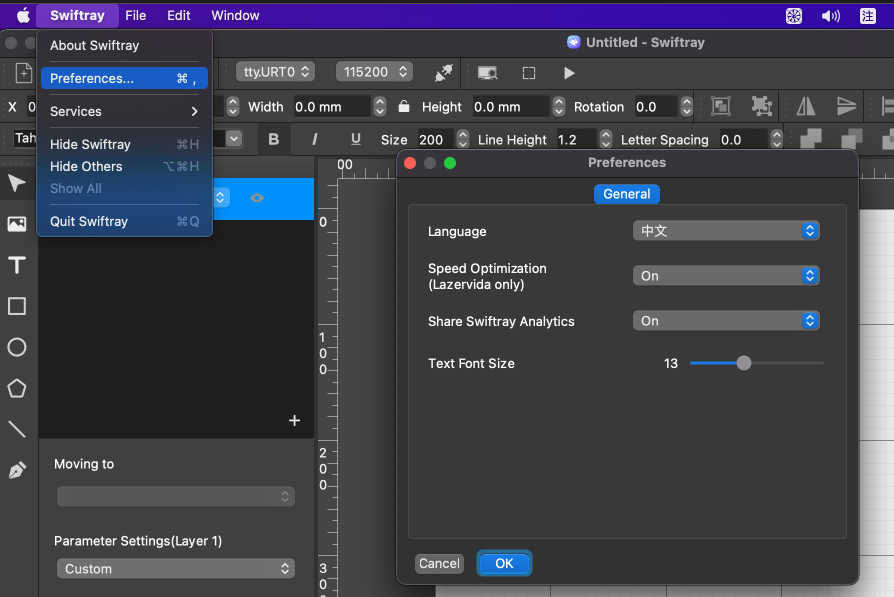
Task: Select the Pen path tool
Action: [17, 470]
